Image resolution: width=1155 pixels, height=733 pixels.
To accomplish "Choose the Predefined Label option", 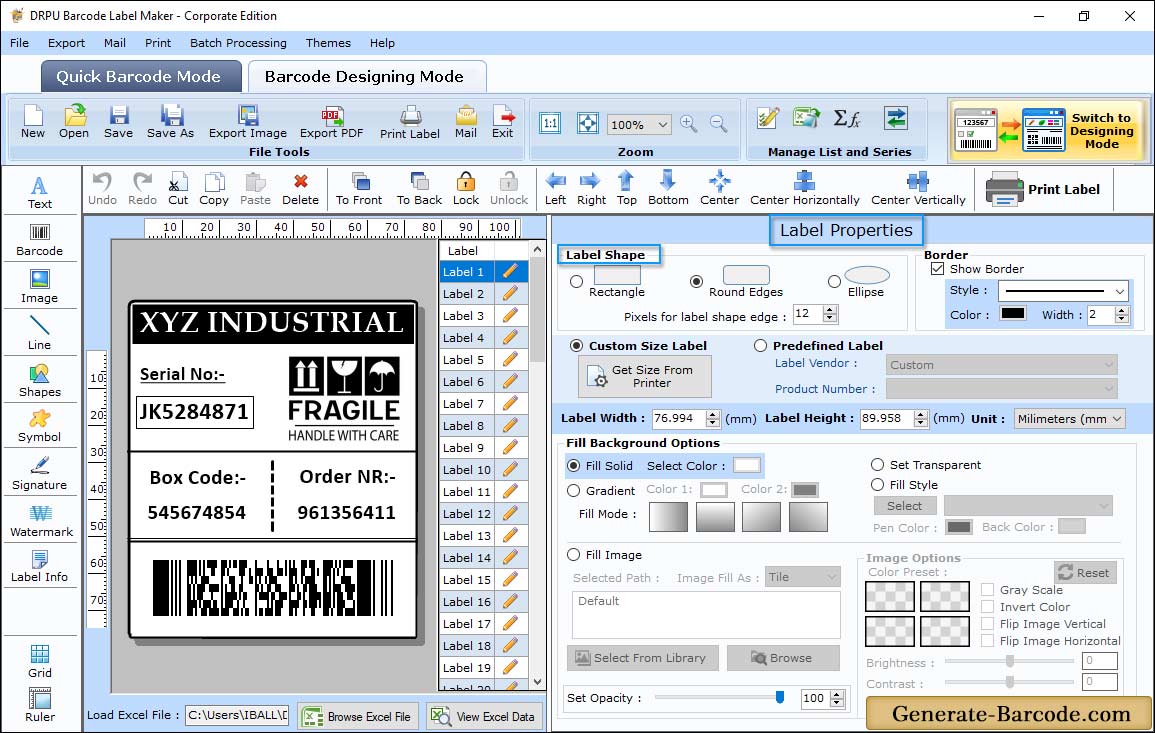I will tap(760, 346).
